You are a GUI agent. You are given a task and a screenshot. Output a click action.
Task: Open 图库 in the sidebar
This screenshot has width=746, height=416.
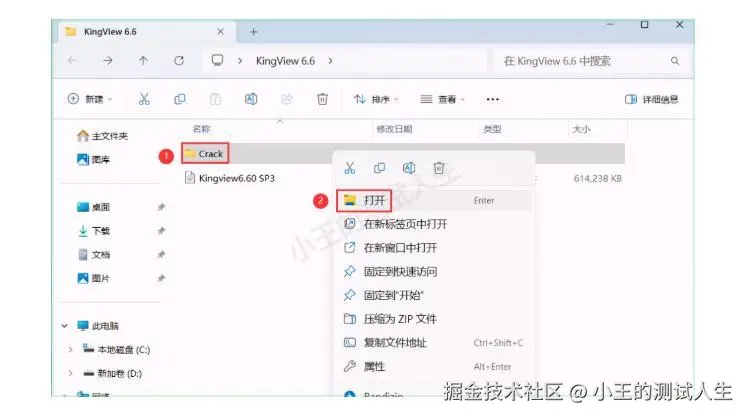[x=94, y=159]
